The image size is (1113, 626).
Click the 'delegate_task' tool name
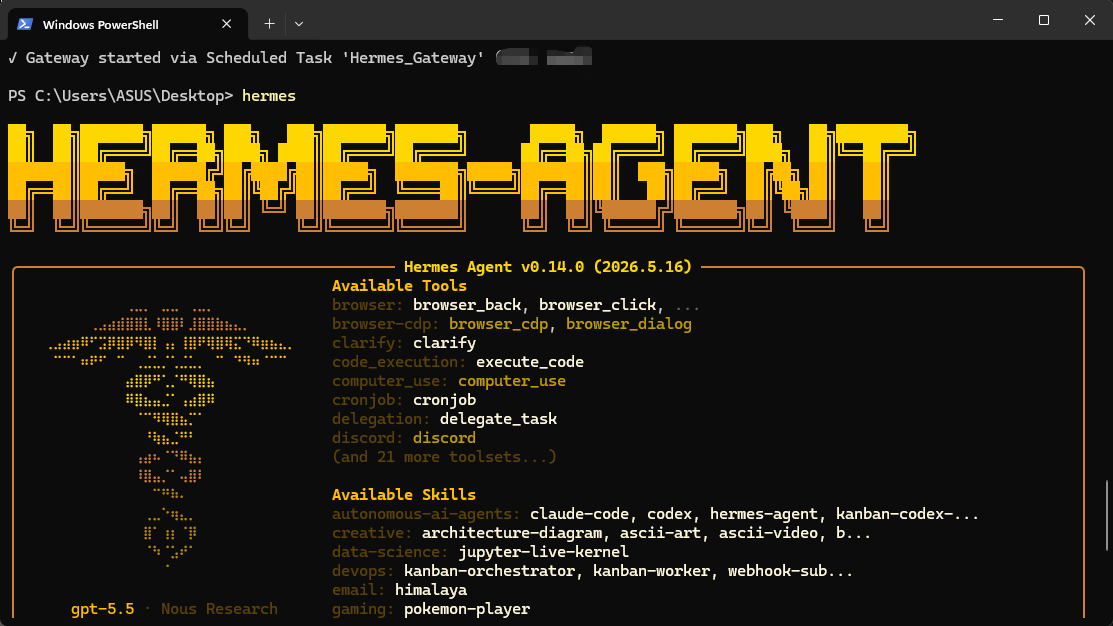pyautogui.click(x=498, y=419)
